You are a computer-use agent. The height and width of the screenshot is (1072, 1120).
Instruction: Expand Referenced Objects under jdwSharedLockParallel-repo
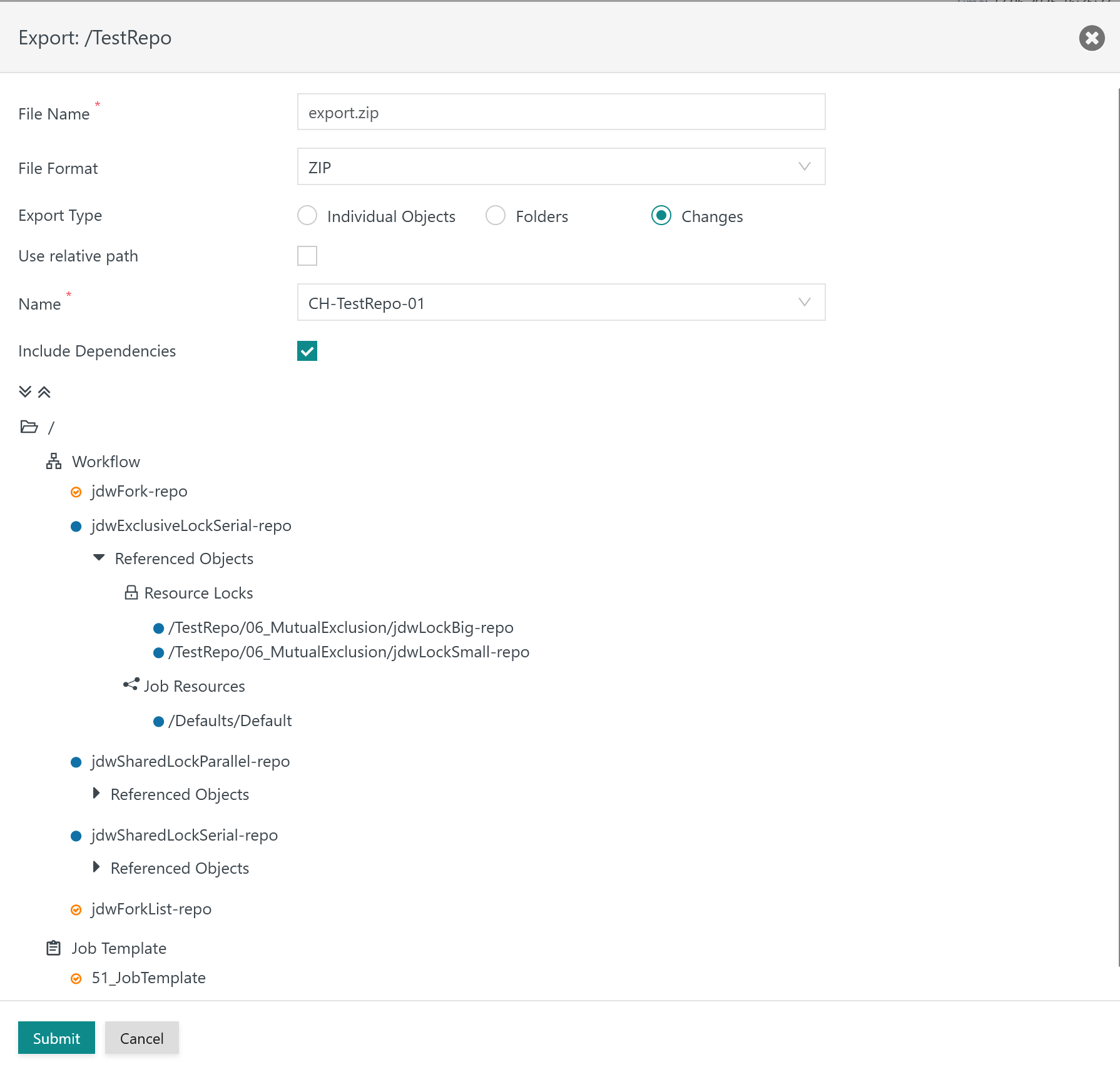[96, 794]
